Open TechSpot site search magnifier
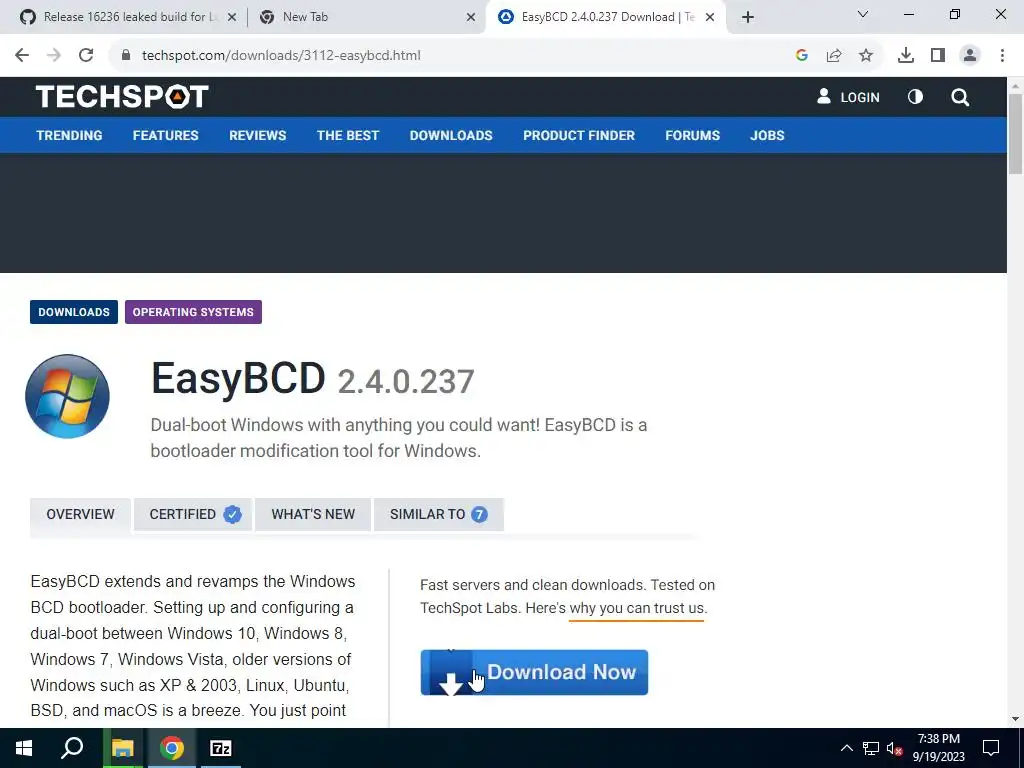The width and height of the screenshot is (1024, 768). coord(960,97)
